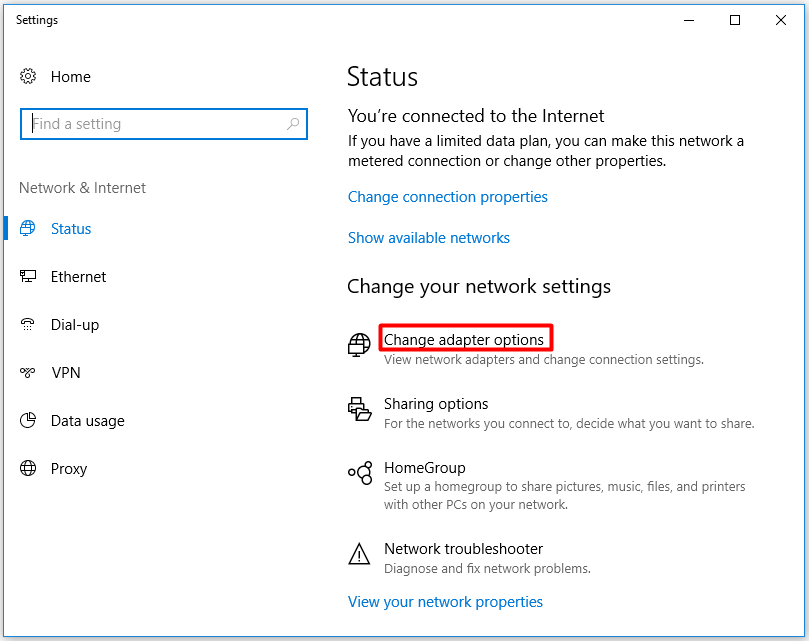Click the Sharing options printer icon
809x641 pixels.
click(x=359, y=409)
